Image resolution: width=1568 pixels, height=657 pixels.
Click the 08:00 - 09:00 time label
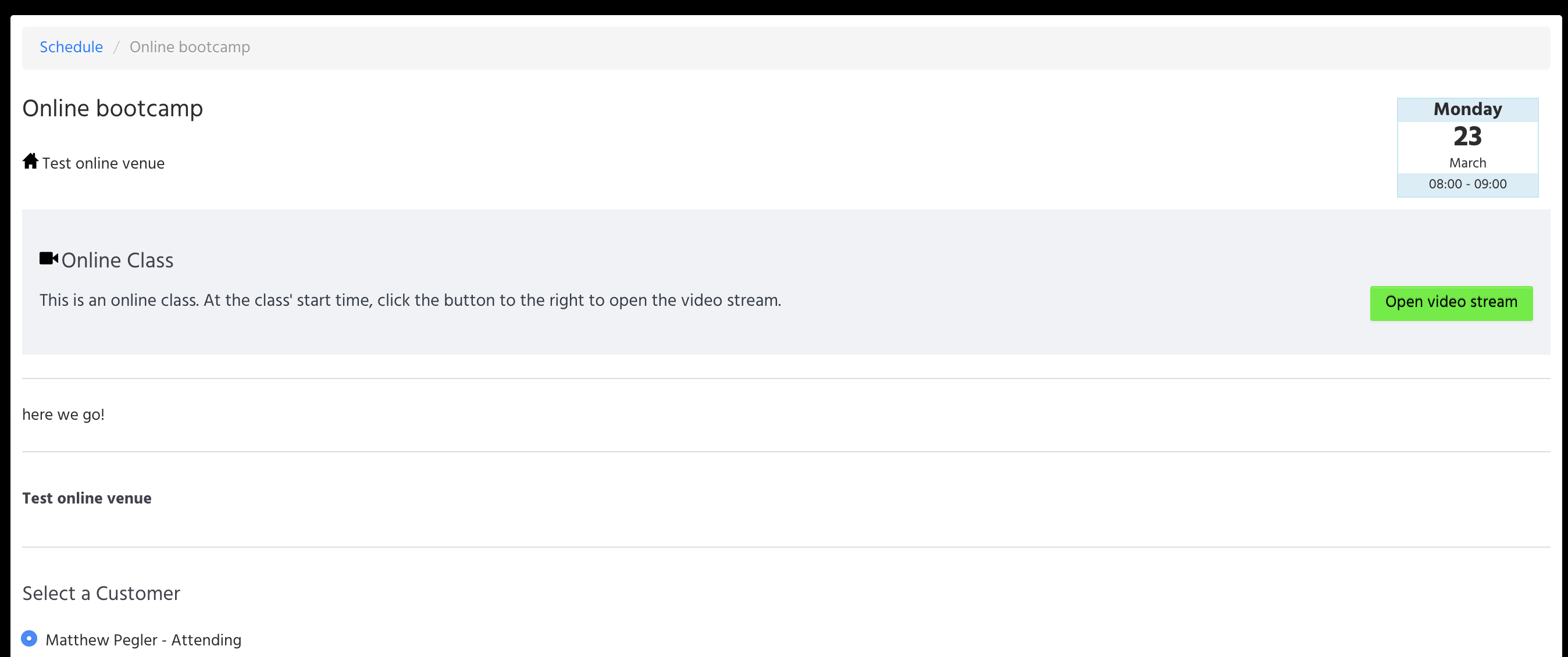pyautogui.click(x=1467, y=184)
